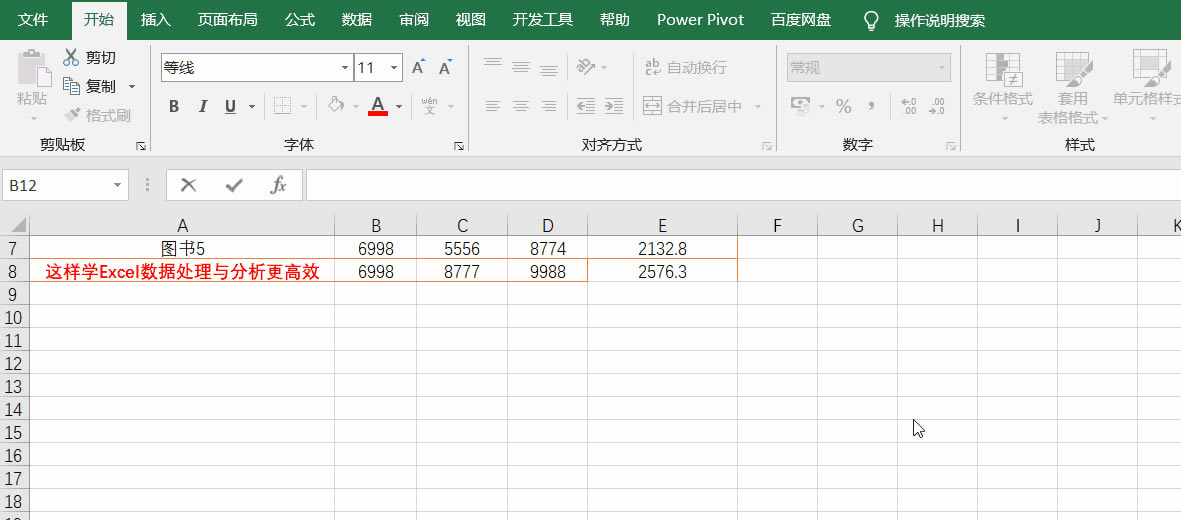1181x520 pixels.
Task: Click the 合并后居中 button
Action: coord(694,106)
